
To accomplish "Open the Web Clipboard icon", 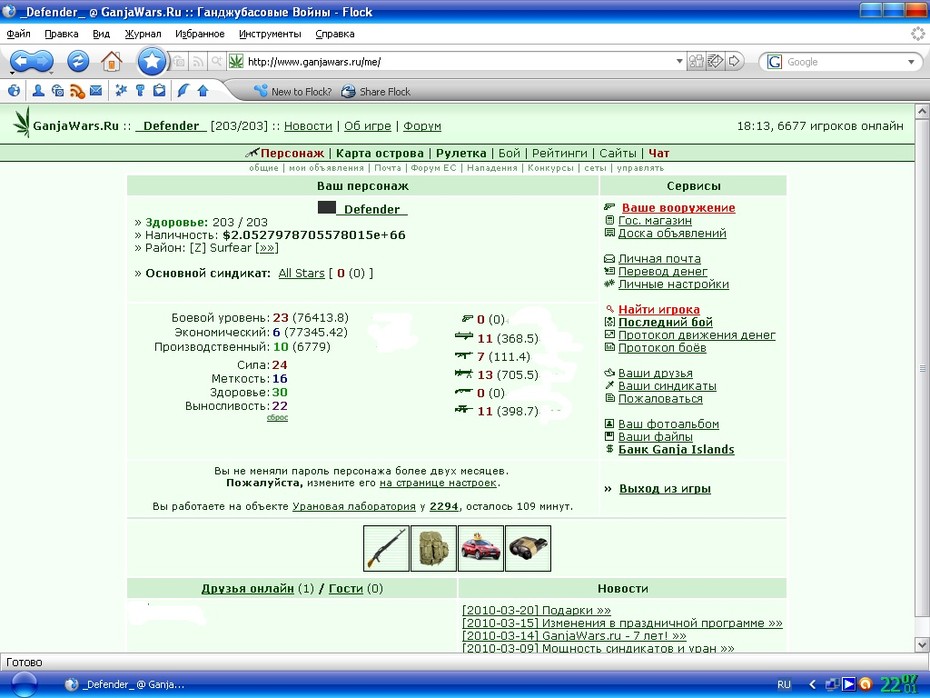I will 159,91.
